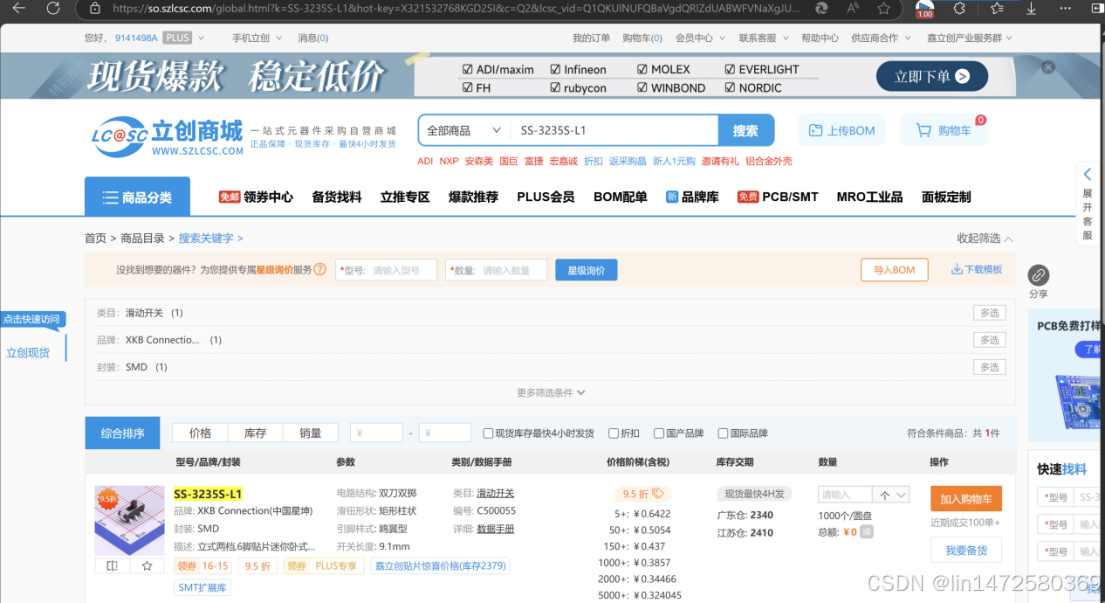Screen dimensions: 1105x603
Task: Click the read aloud icon in address bar
Action: (x=852, y=8)
